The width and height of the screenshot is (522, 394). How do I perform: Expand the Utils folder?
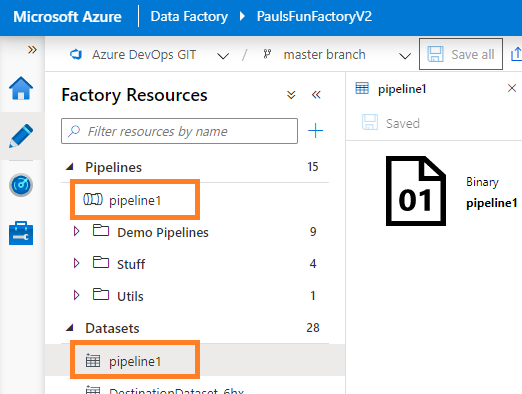[x=76, y=295]
